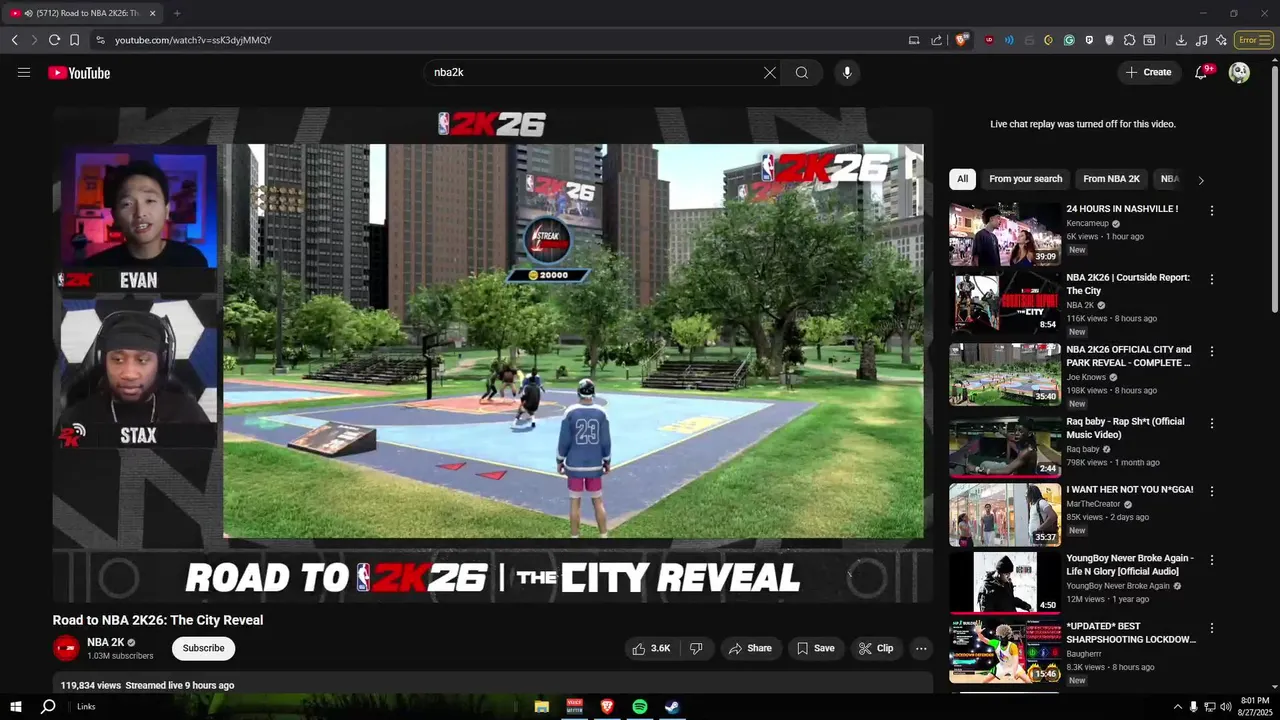Select the All filter chip
The width and height of the screenshot is (1280, 720).
tap(962, 179)
